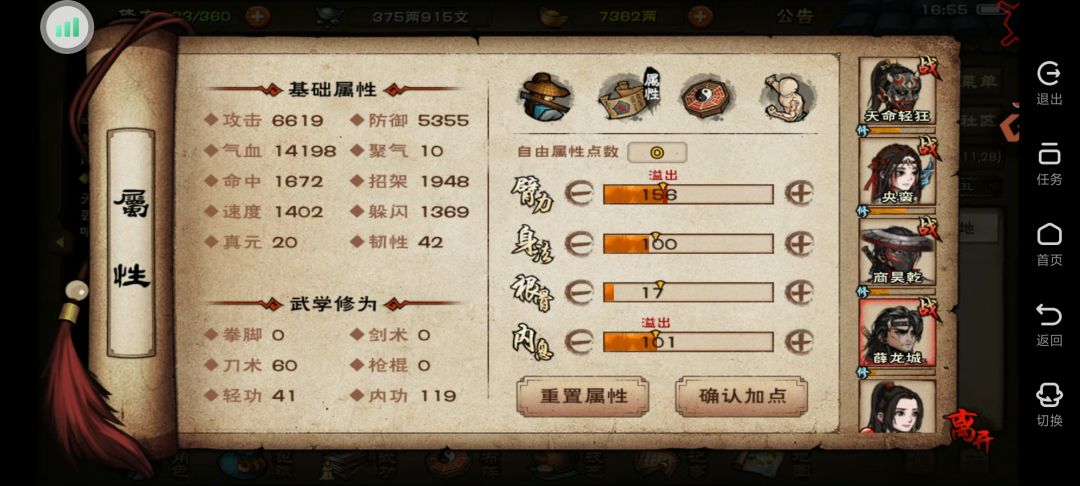Decrease 身法 with its minus button
Image resolution: width=1080 pixels, height=486 pixels.
coord(579,244)
